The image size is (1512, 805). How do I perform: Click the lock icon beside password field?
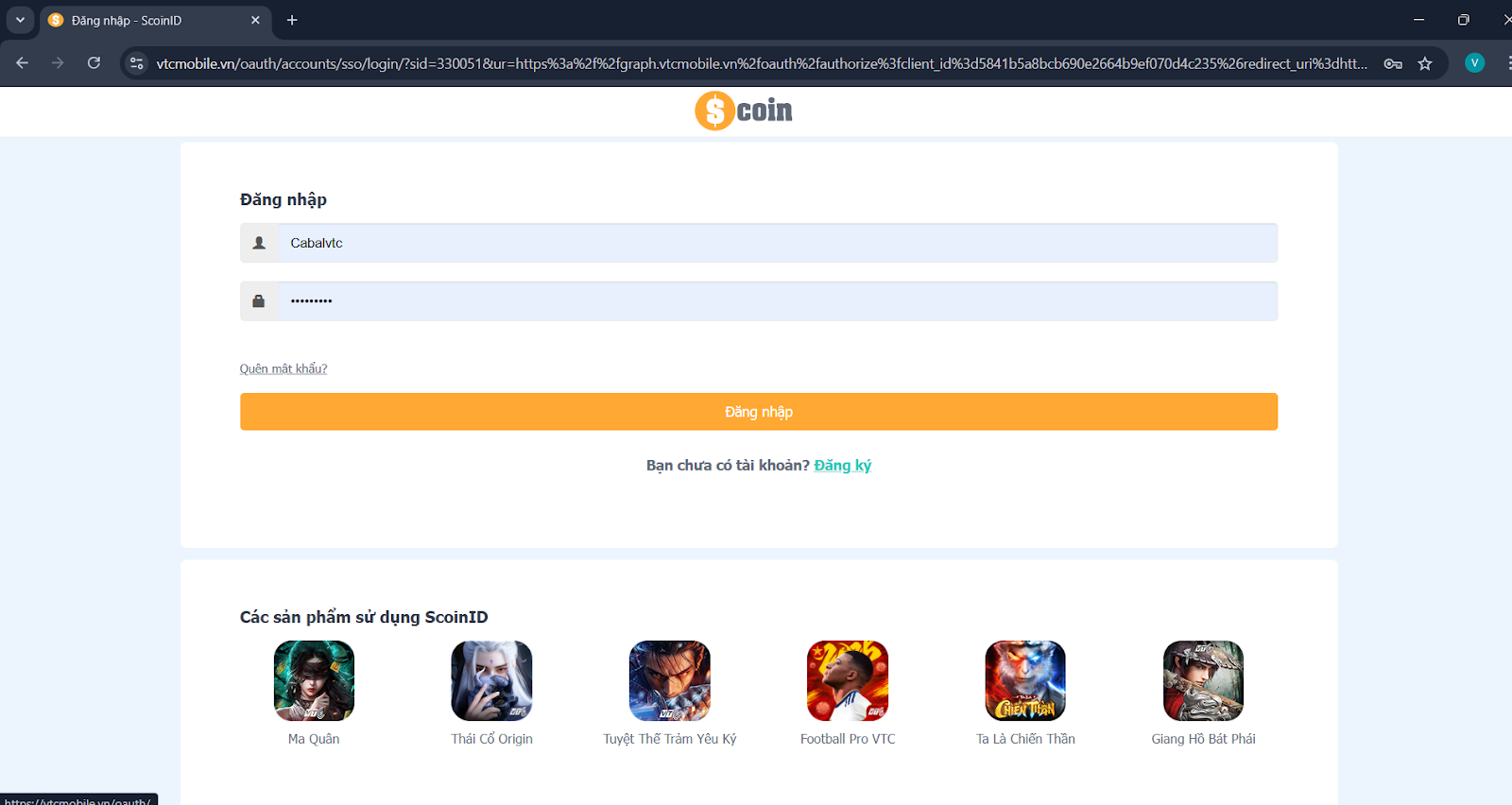pos(259,301)
